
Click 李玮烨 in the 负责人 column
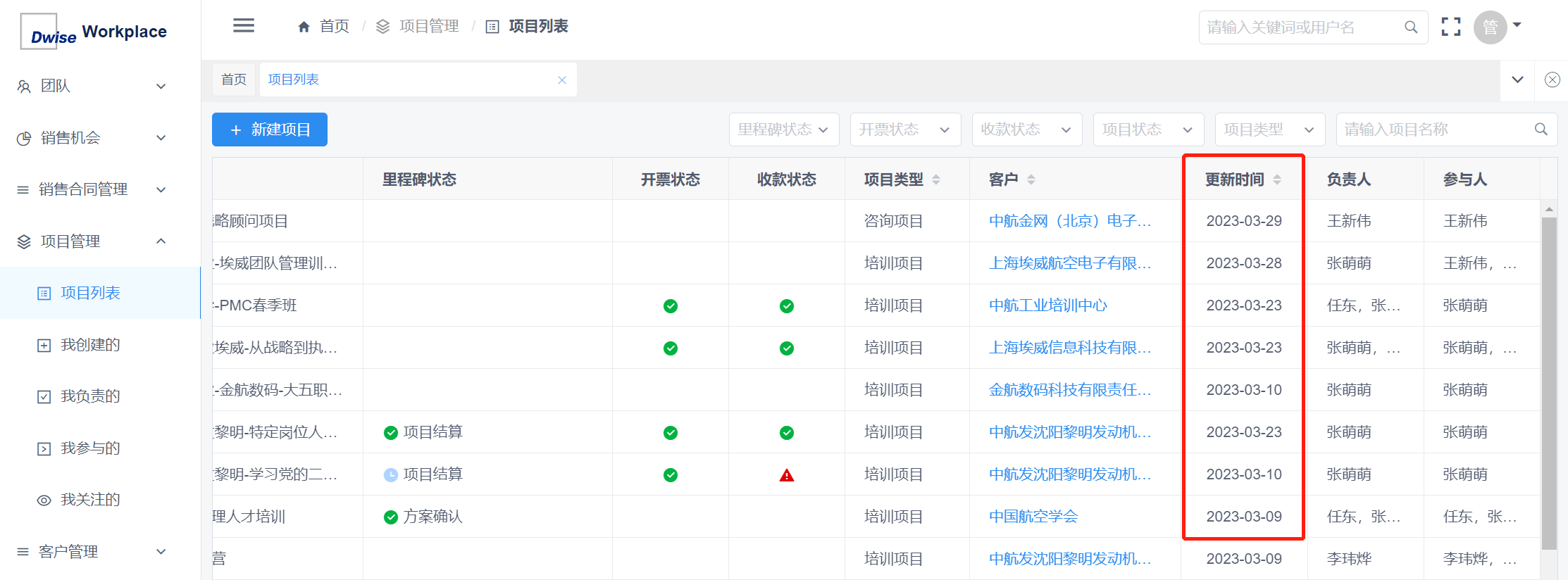point(1349,559)
